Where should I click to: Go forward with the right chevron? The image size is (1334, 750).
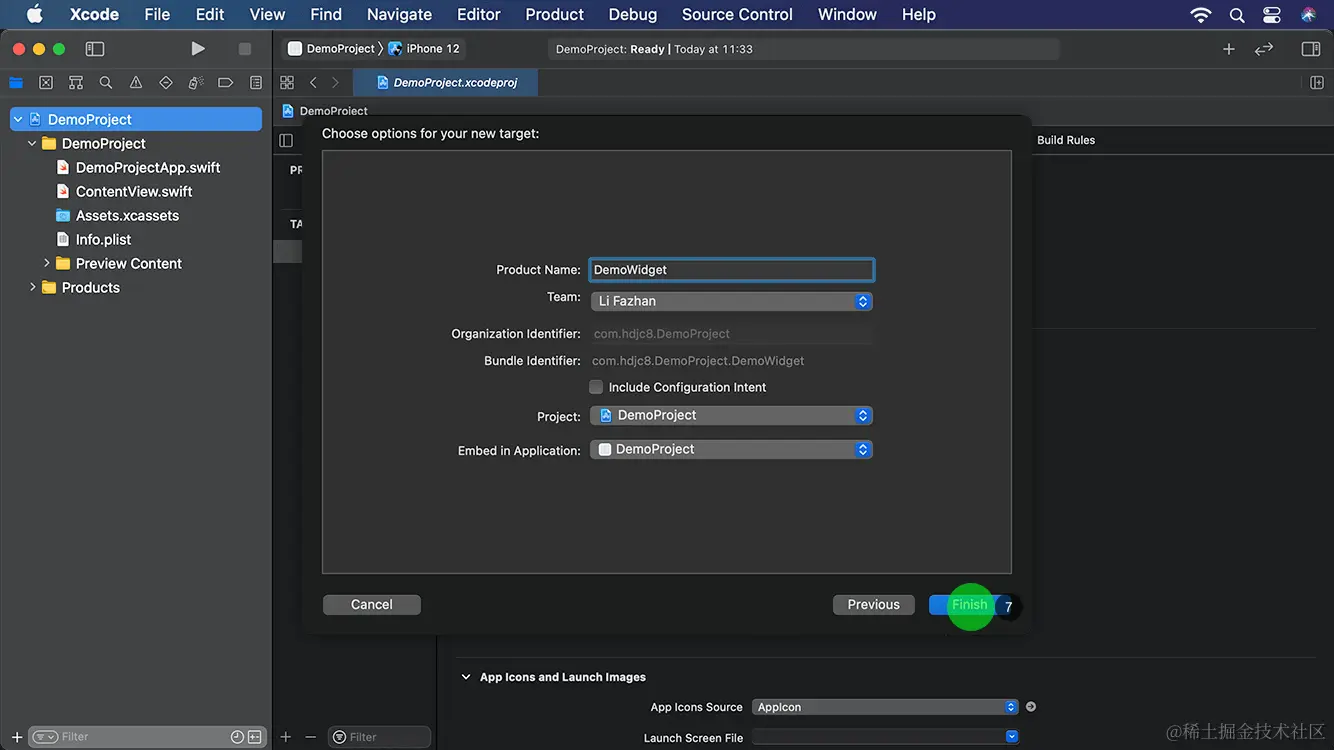click(335, 82)
